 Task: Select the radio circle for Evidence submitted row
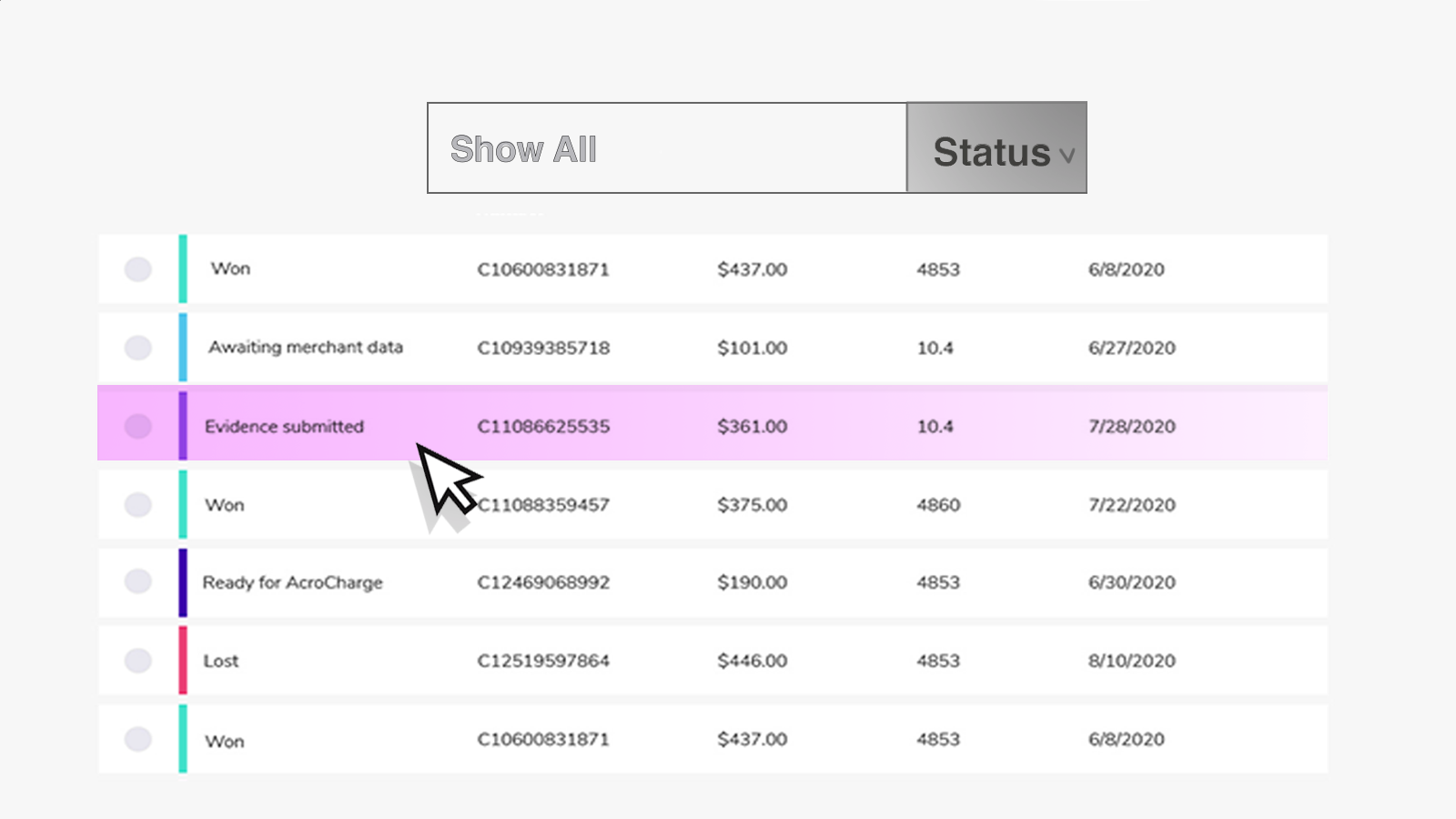[138, 426]
